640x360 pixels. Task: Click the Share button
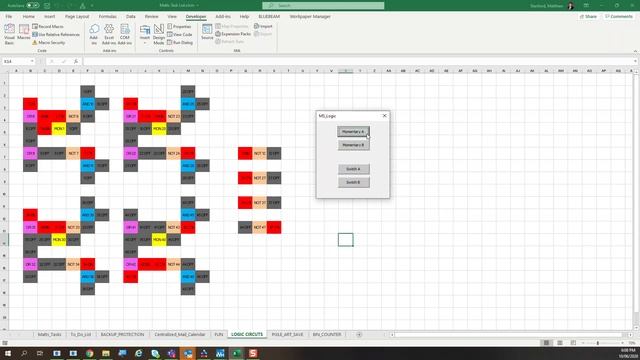point(588,17)
